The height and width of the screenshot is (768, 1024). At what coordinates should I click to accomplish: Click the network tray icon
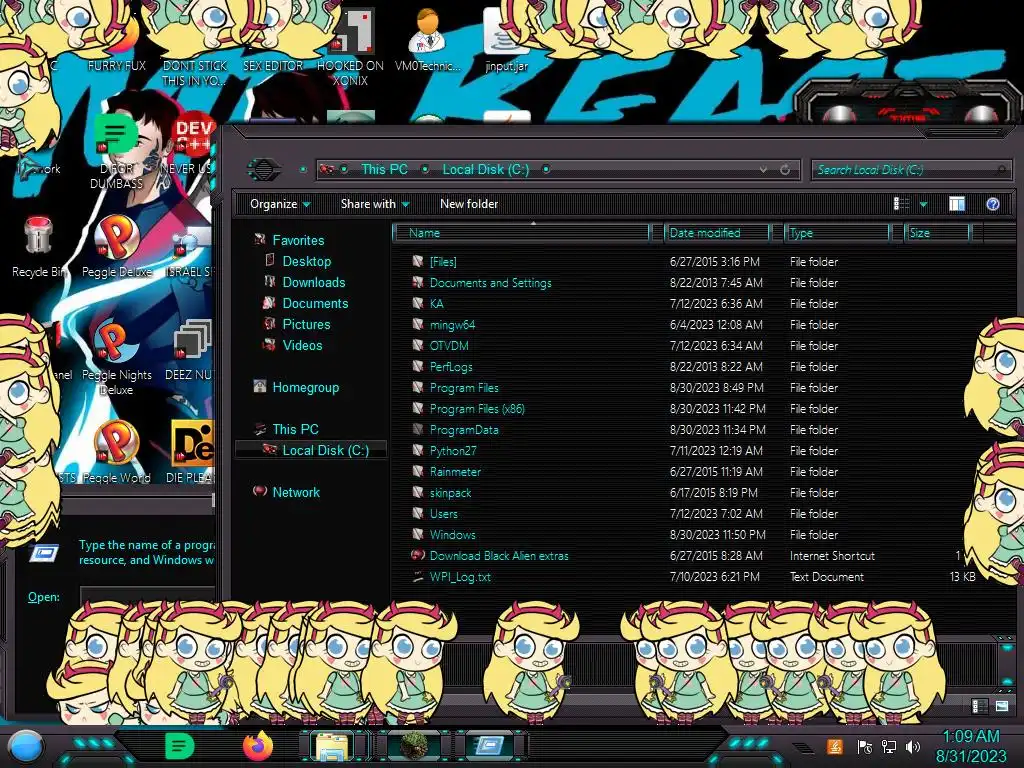(x=889, y=746)
